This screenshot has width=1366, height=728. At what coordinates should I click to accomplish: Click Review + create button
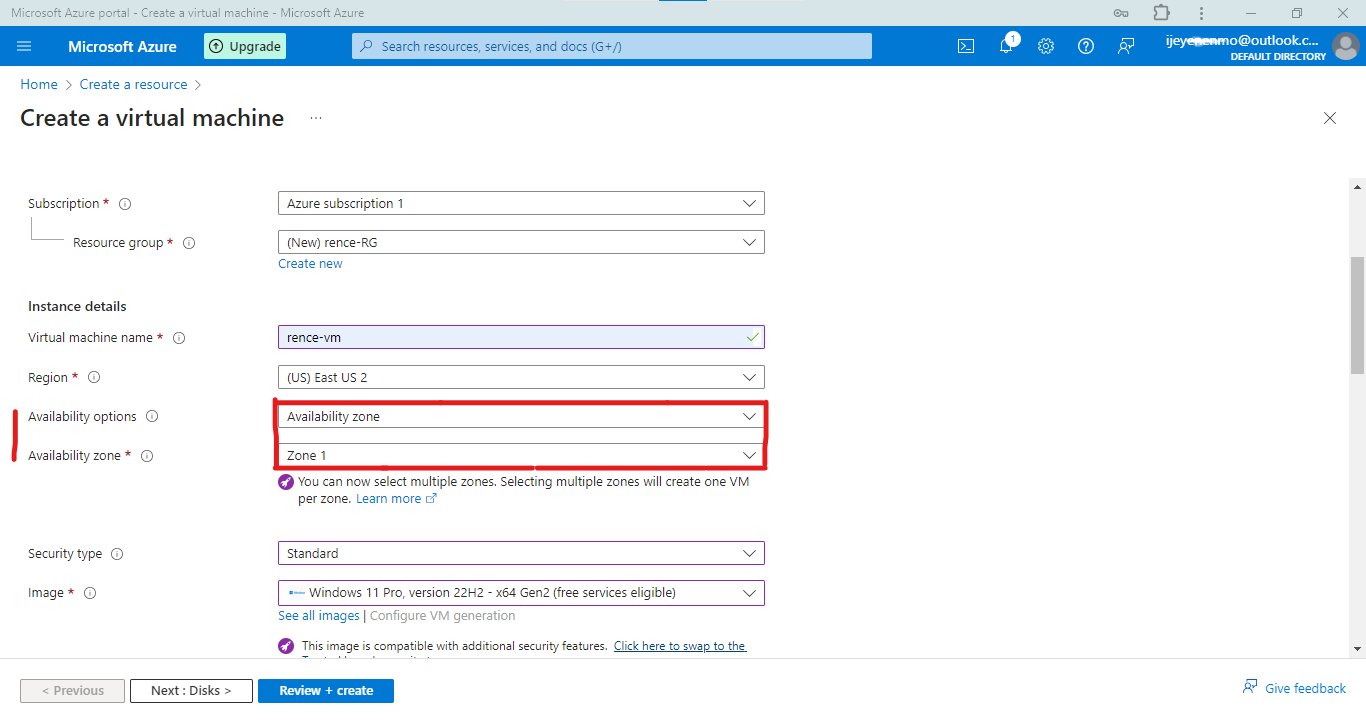click(x=326, y=691)
